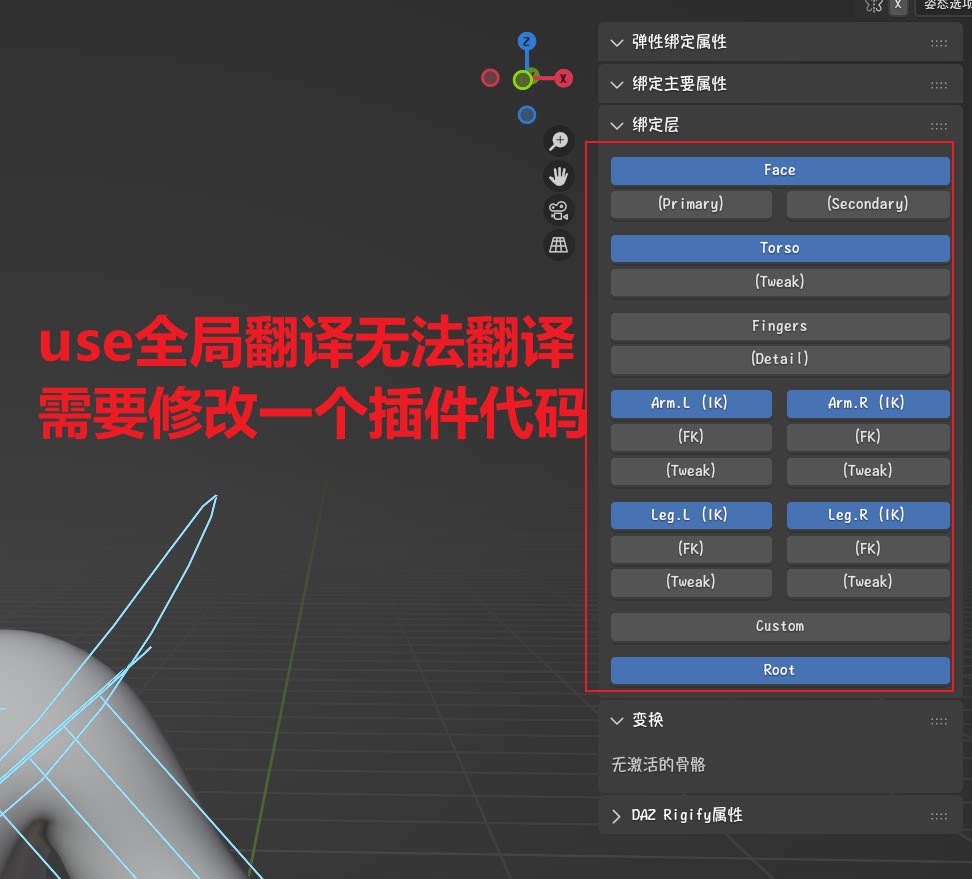Toggle the Face rig layer

[x=780, y=170]
